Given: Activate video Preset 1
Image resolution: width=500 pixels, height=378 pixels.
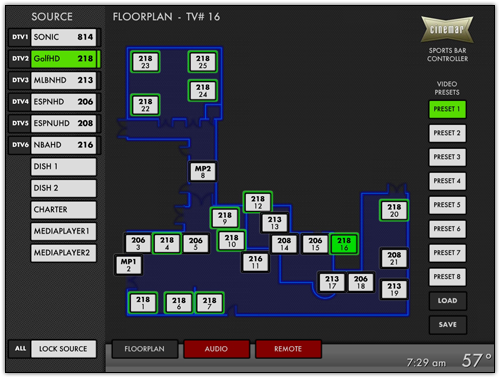Looking at the screenshot, I should click(447, 109).
